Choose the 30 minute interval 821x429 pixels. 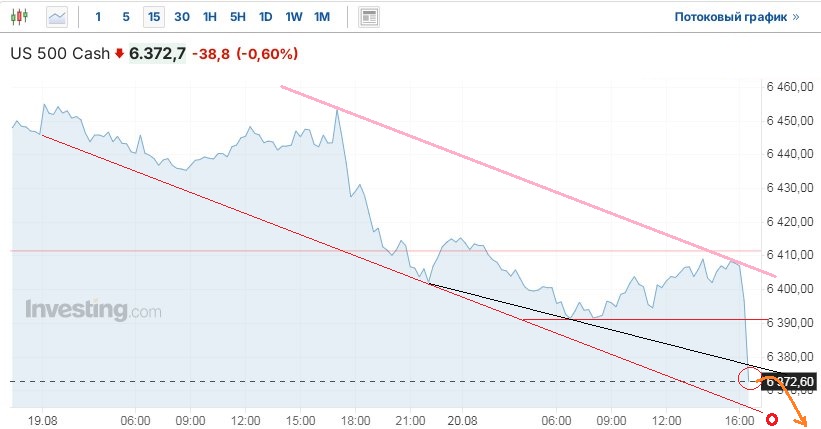coord(181,17)
